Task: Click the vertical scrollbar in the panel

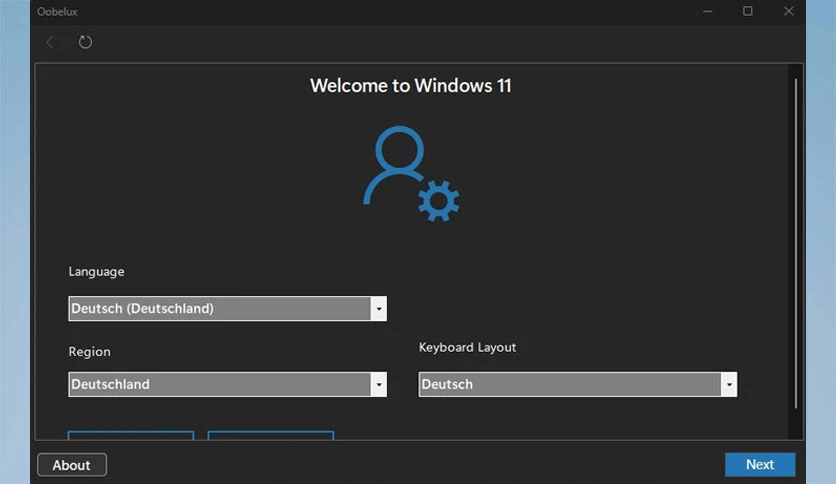Action: click(795, 244)
